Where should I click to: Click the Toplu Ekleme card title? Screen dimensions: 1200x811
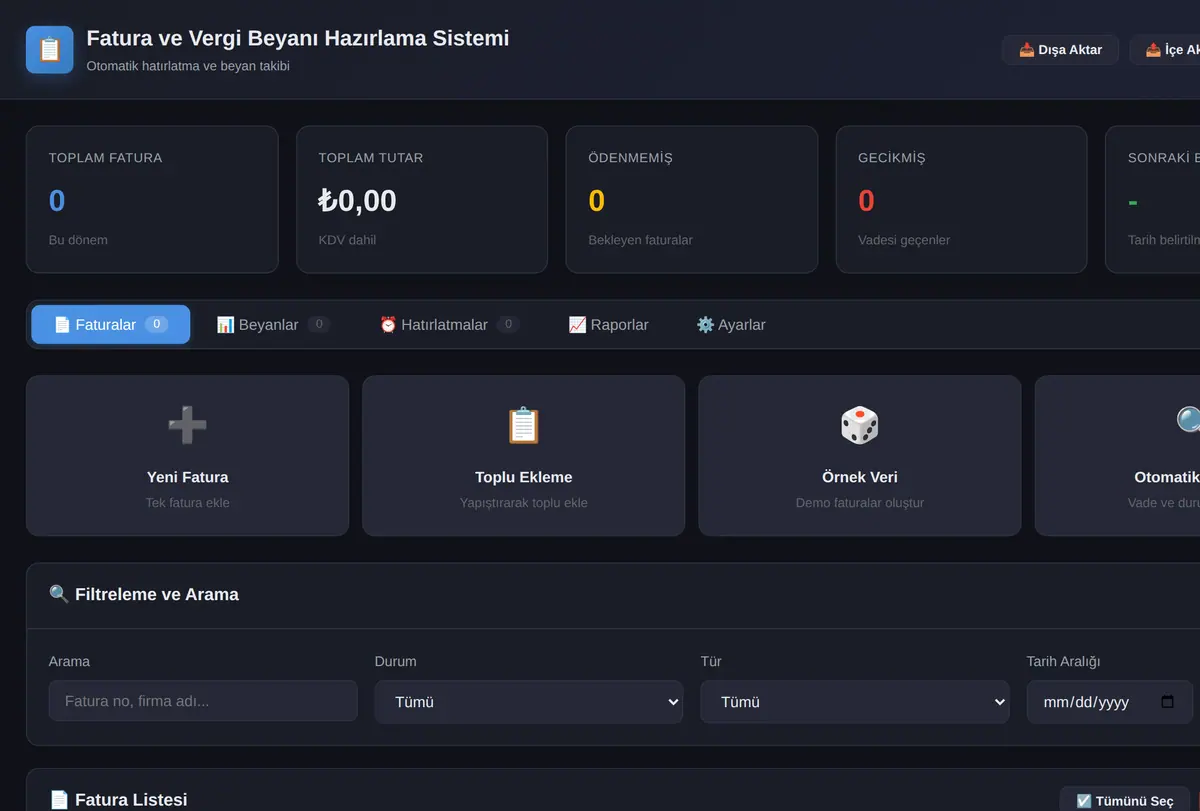pos(524,477)
